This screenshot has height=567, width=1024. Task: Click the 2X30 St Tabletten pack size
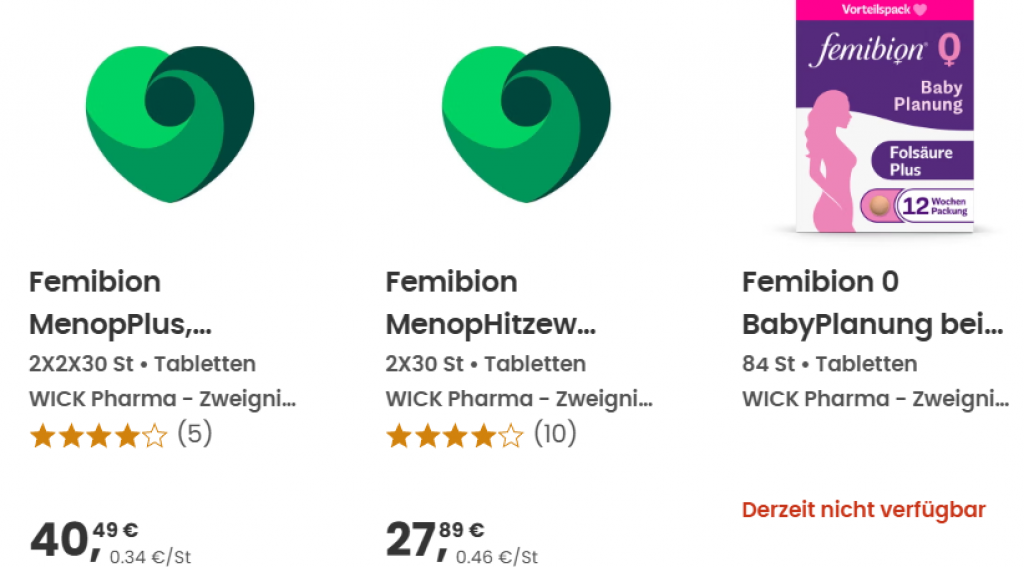click(486, 364)
